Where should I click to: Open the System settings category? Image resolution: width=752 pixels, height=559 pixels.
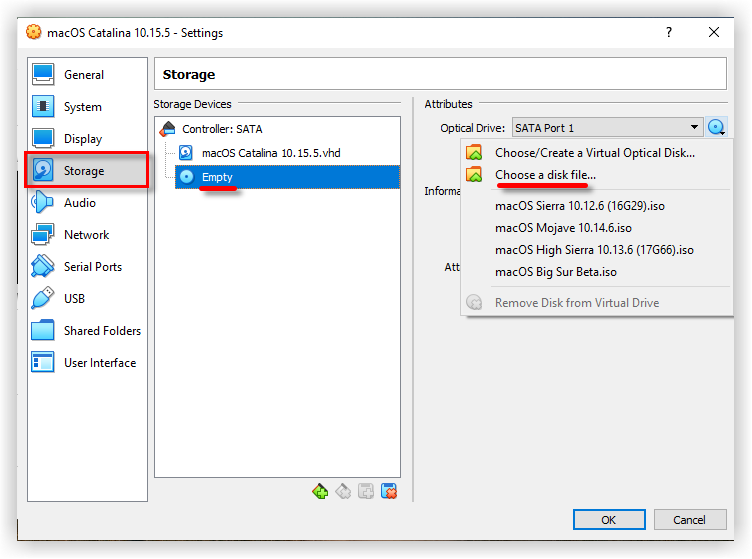[x=82, y=107]
